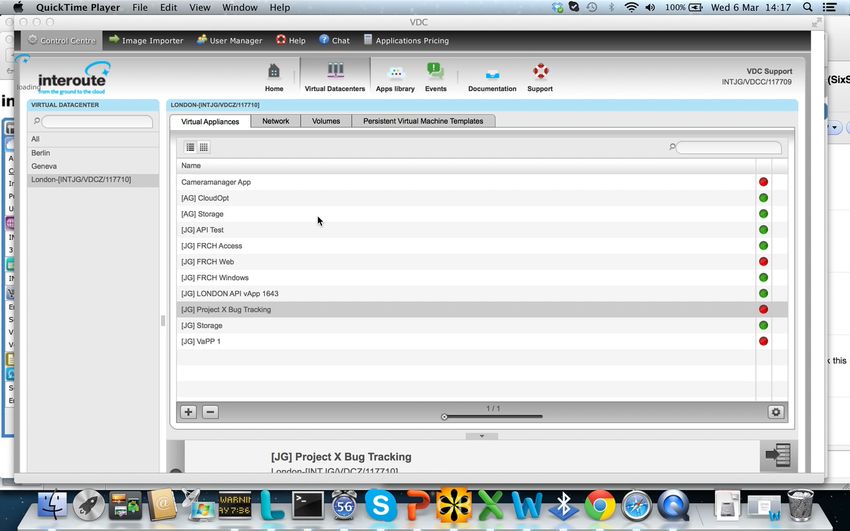The width and height of the screenshot is (850, 531).
Task: Click the virtual datacenter search field
Action: [x=97, y=121]
